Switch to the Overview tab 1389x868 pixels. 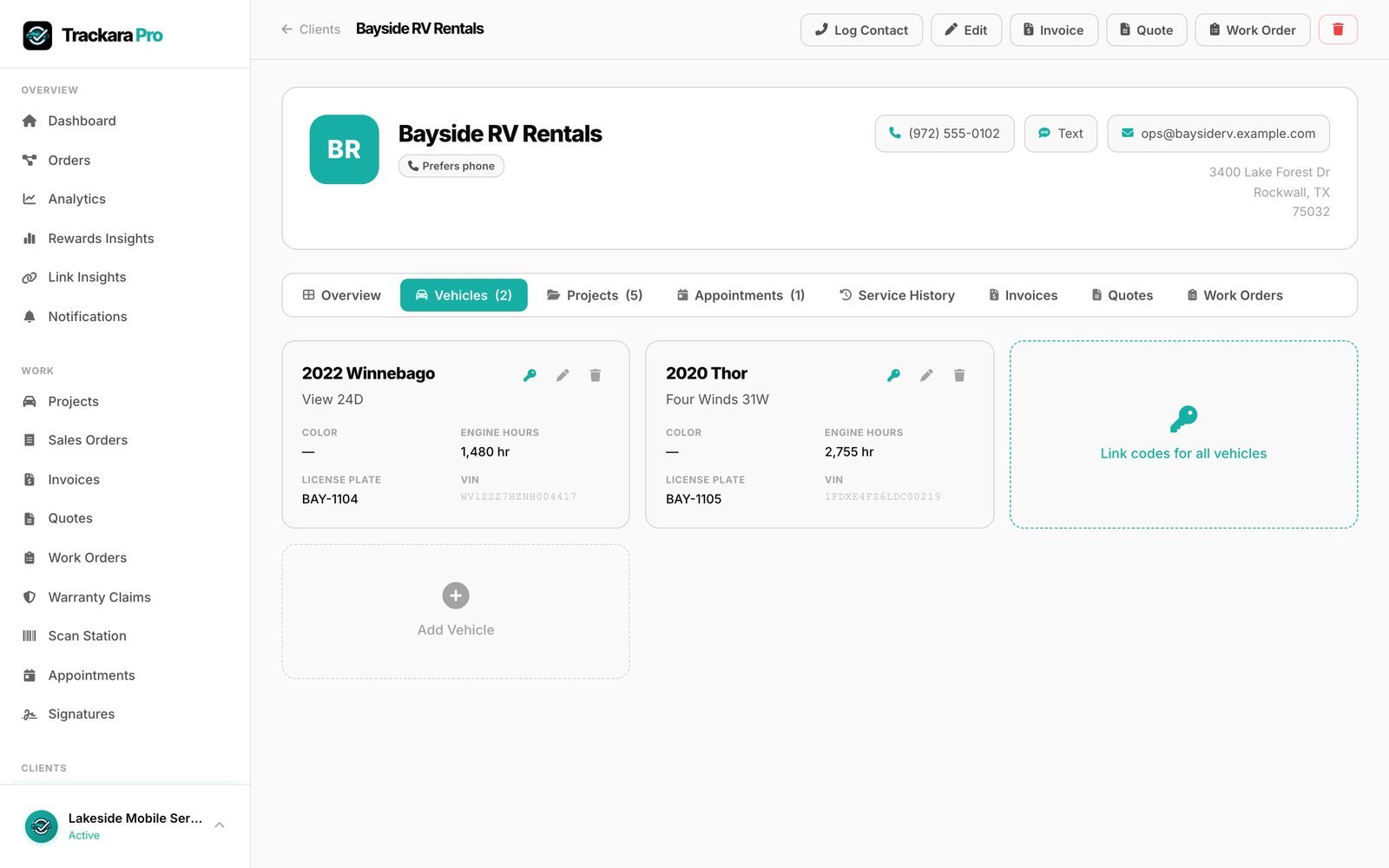[341, 295]
